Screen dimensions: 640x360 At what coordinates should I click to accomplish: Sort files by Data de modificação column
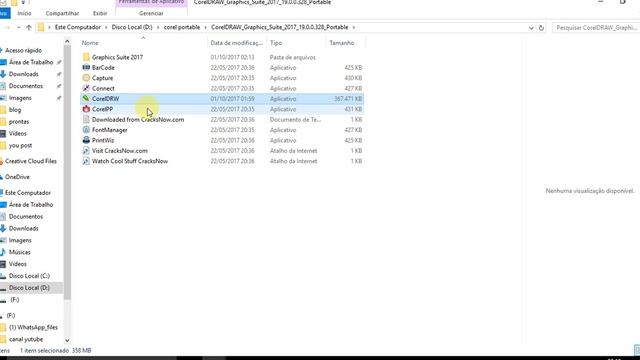point(236,43)
